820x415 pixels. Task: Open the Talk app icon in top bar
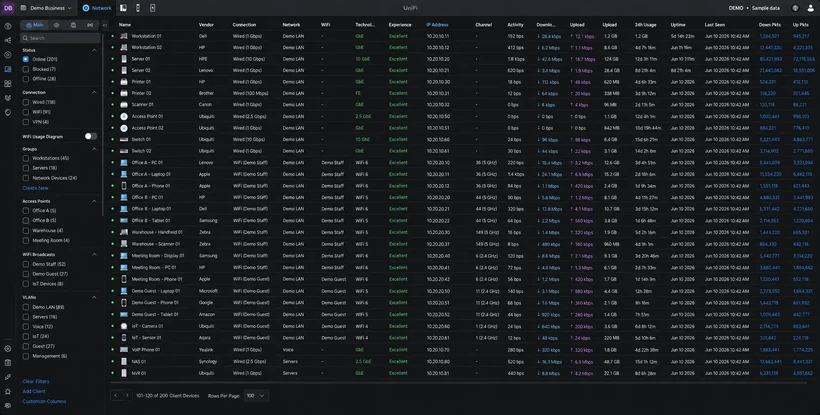pyautogui.click(x=138, y=8)
